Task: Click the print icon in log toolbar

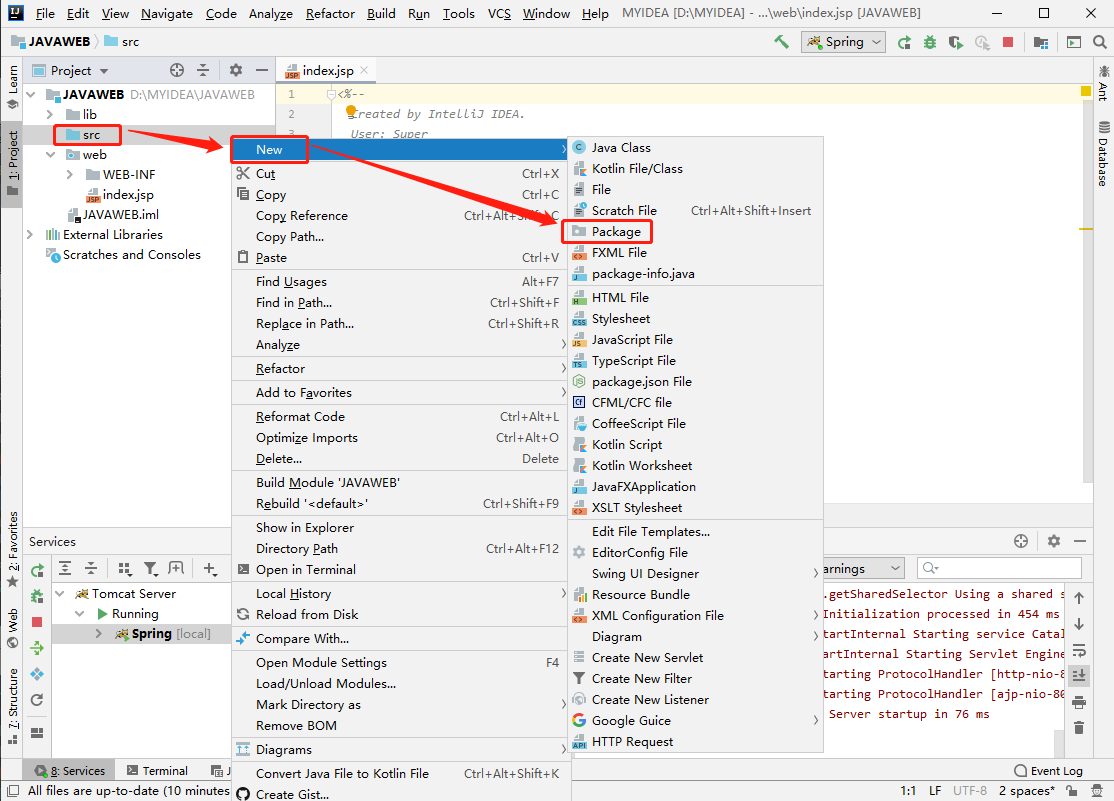Action: point(1079,702)
